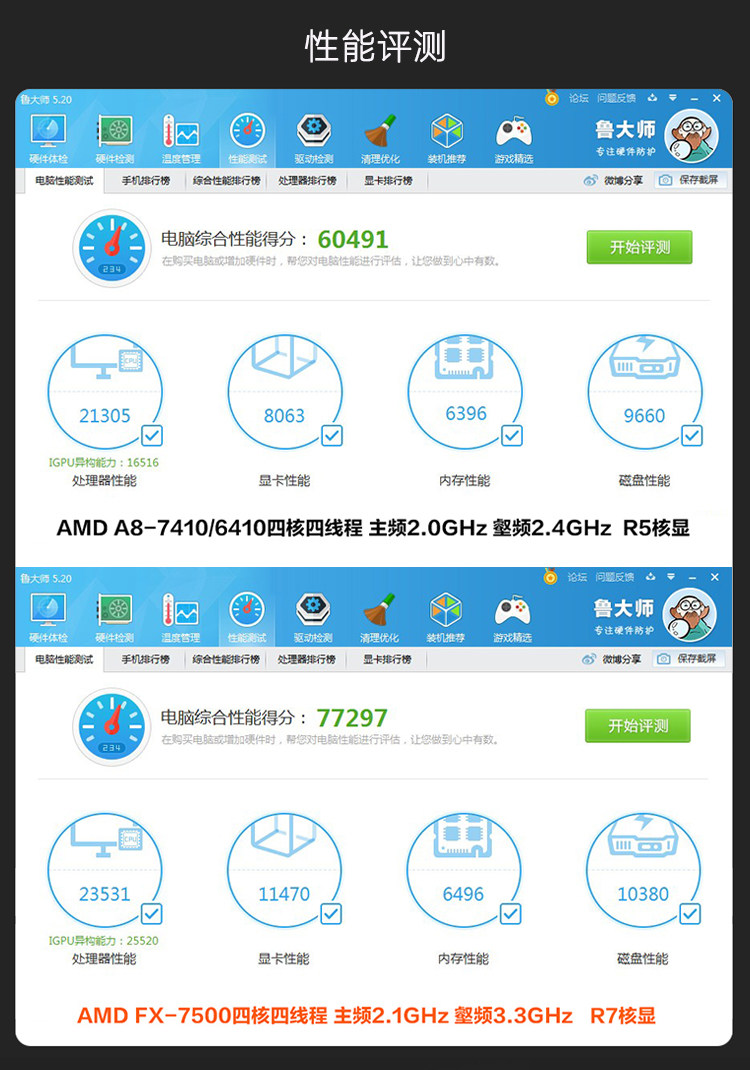Image resolution: width=750 pixels, height=1070 pixels.
Task: Open 问题反馈 link in the 60491 window
Action: [616, 98]
